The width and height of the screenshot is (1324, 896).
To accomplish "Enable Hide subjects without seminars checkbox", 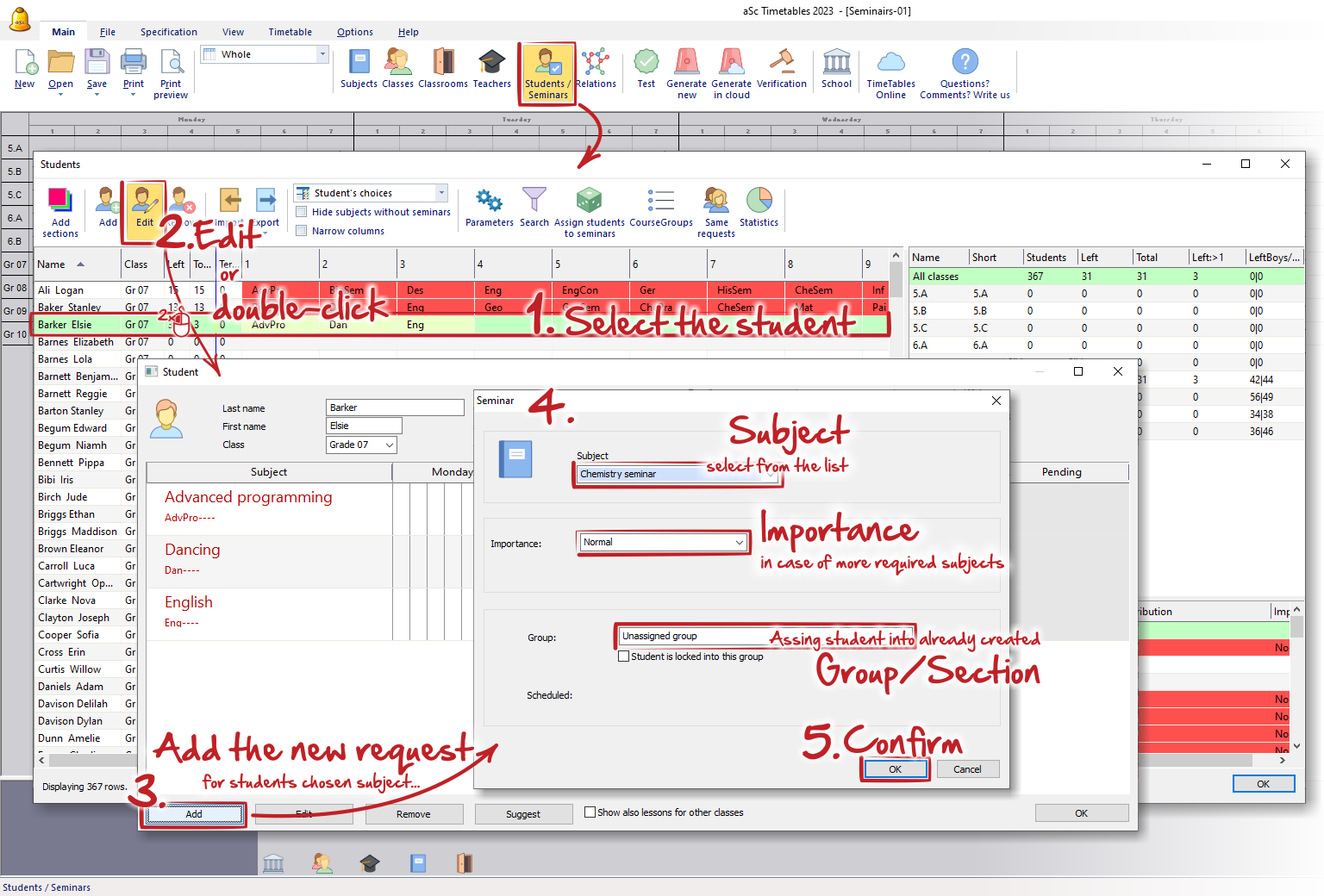I will tap(302, 212).
